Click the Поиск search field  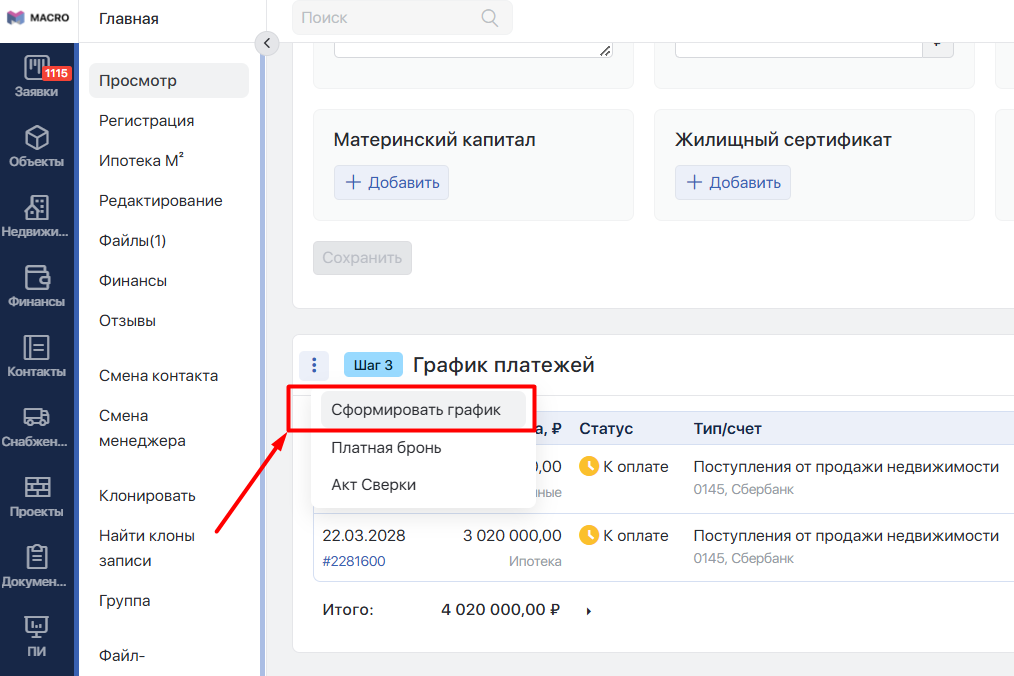tap(402, 17)
